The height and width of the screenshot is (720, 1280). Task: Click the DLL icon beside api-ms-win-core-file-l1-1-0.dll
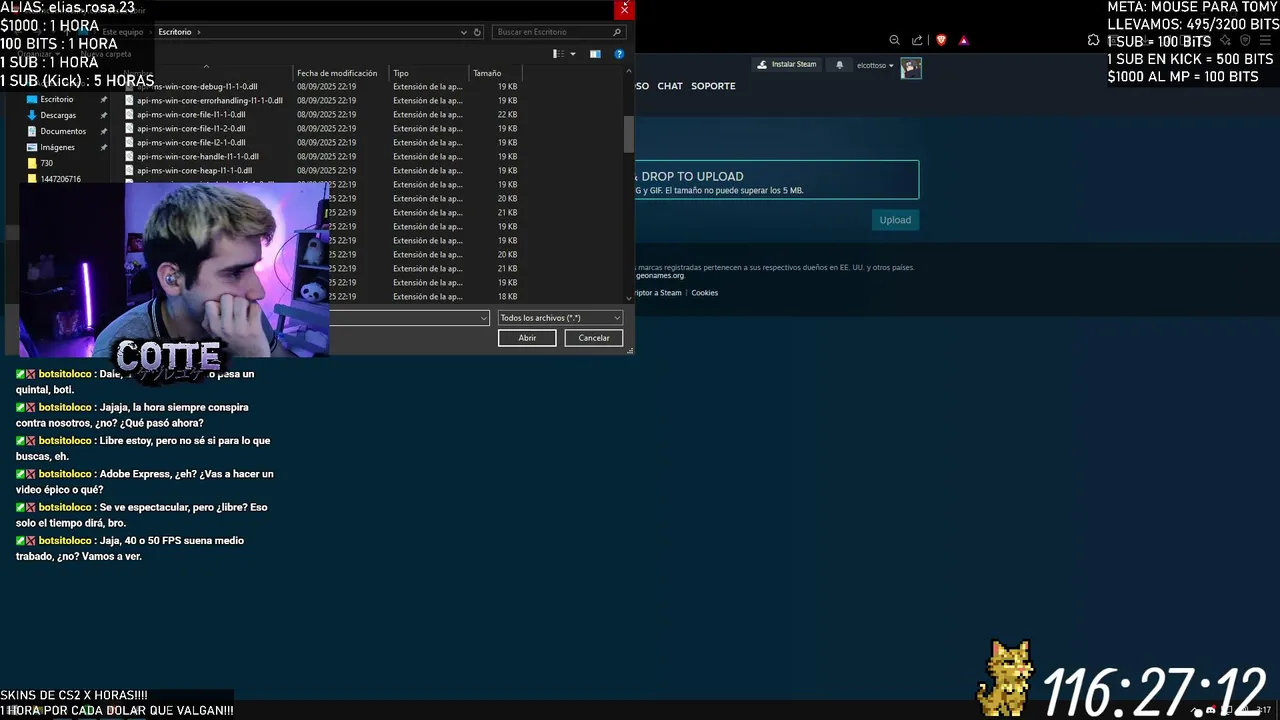[x=129, y=115]
